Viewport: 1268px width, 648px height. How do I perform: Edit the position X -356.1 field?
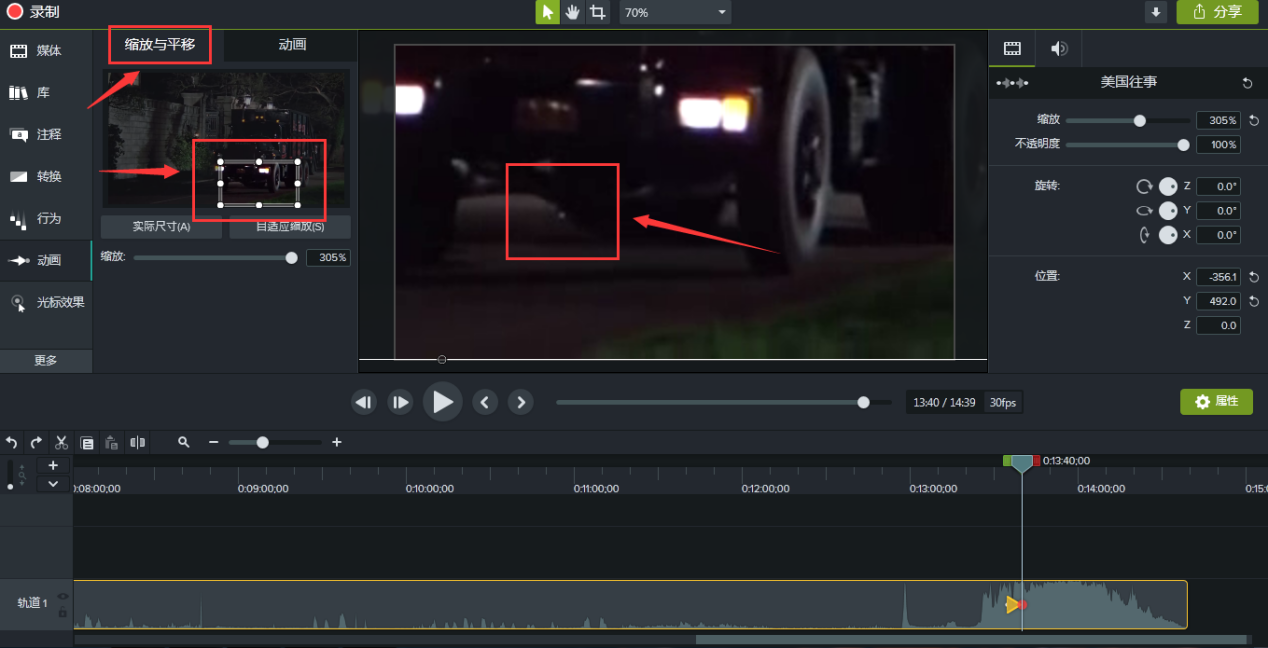(x=1218, y=277)
